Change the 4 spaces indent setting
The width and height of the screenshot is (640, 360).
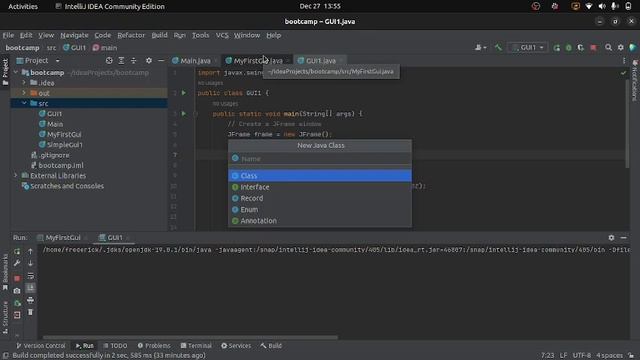[609, 356]
